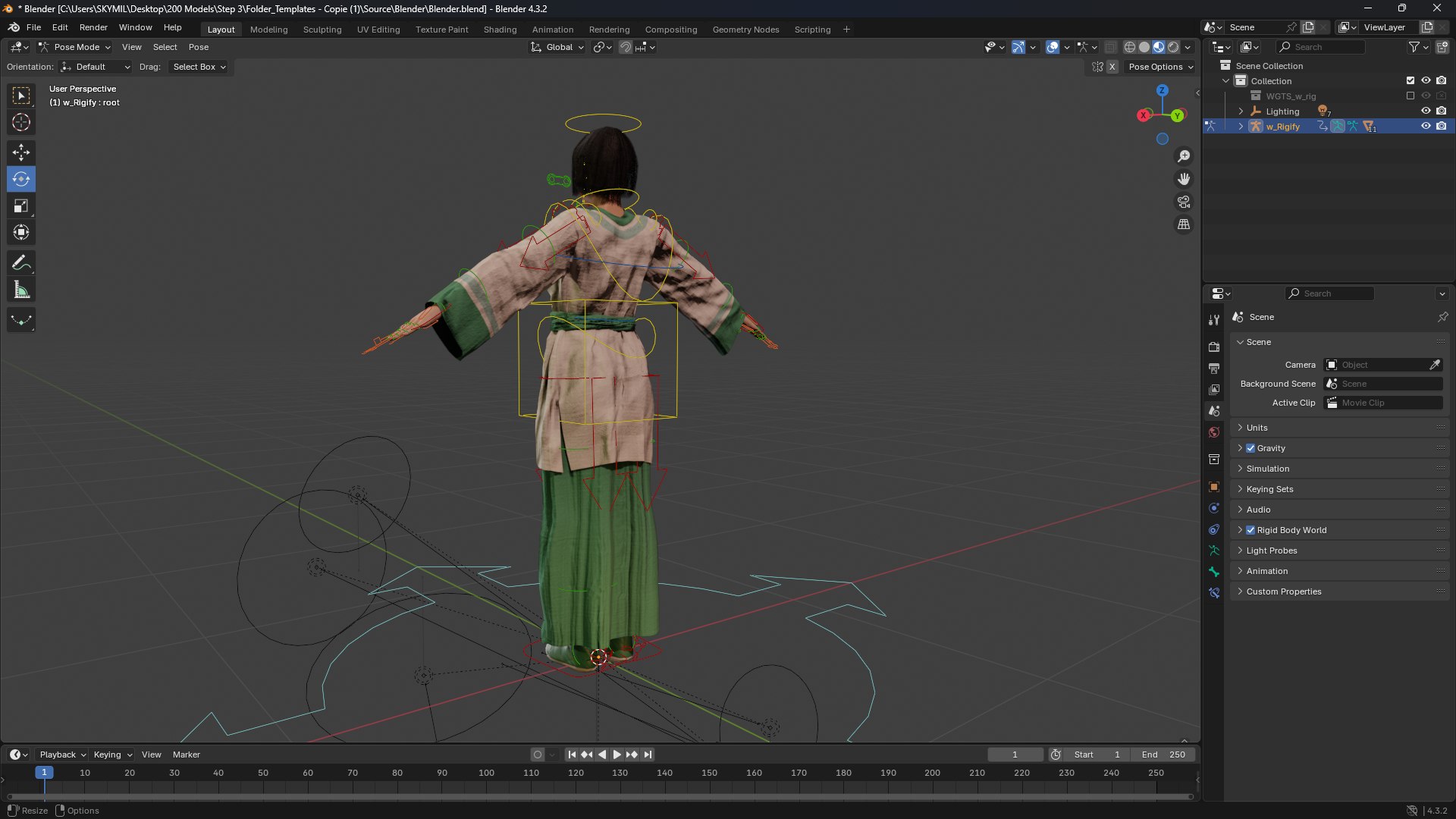Viewport: 1456px width, 819px height.
Task: Toggle camera view icon
Action: click(1184, 202)
